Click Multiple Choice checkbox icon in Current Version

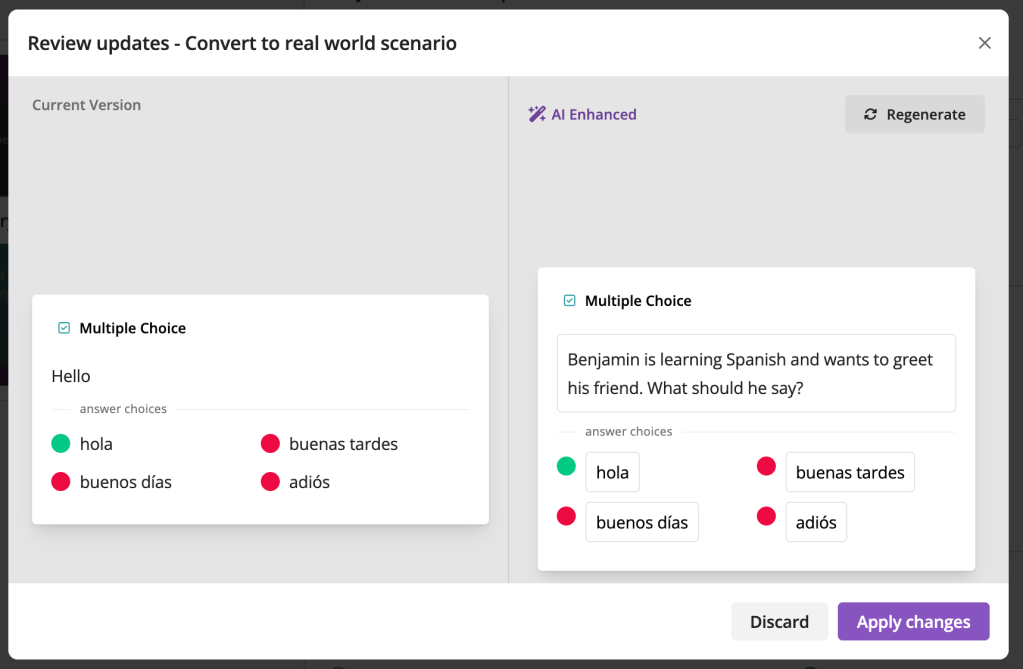[x=64, y=328]
